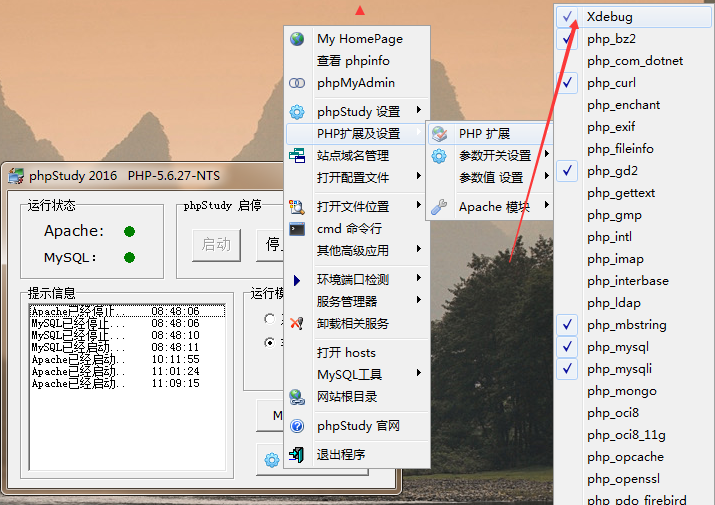
Task: Expand the 服务管理器 submenu
Action: coord(419,300)
